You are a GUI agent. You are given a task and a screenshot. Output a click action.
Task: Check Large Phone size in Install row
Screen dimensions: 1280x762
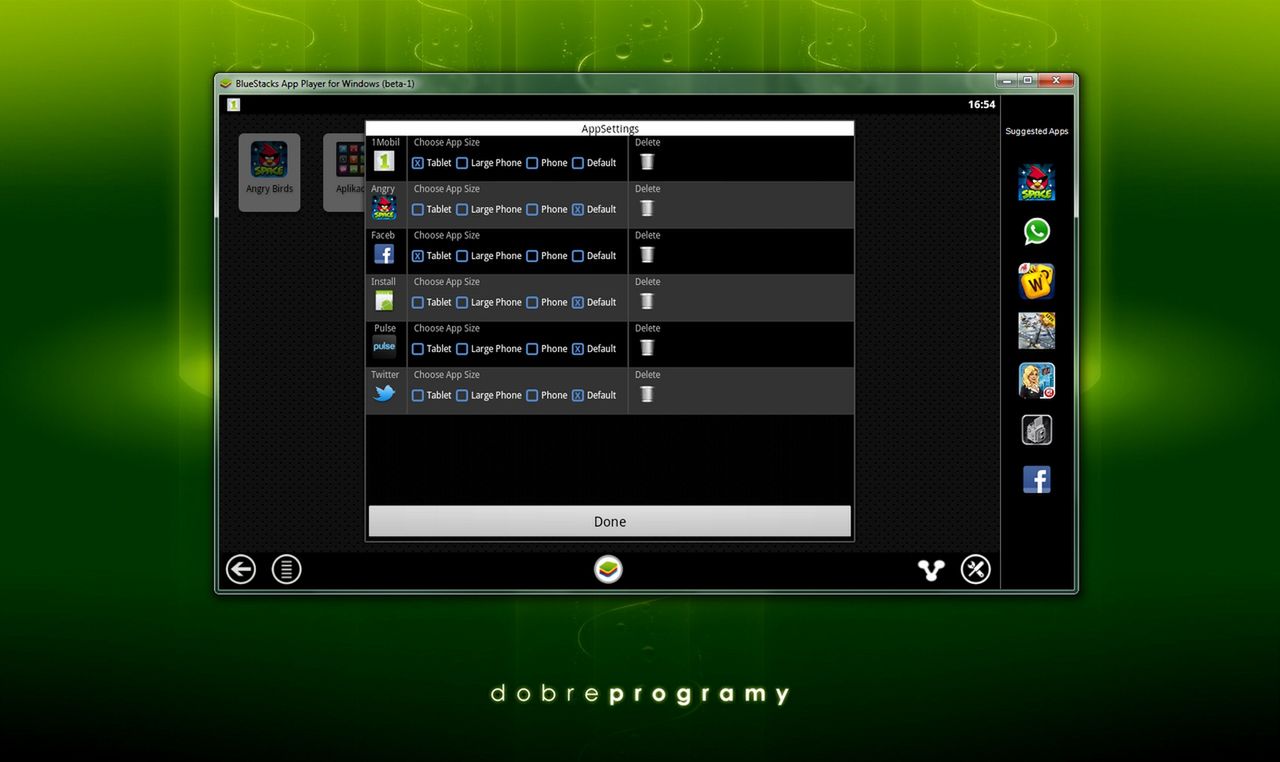pyautogui.click(x=462, y=302)
